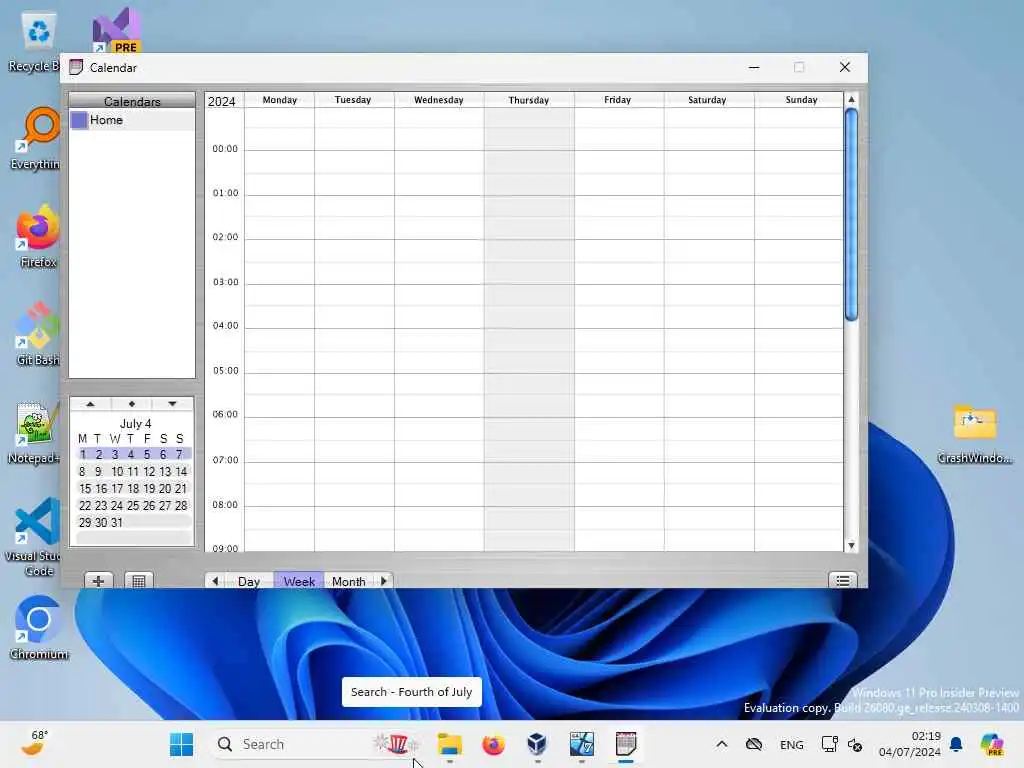Viewport: 1024px width, 768px height.
Task: Open the CrashWindo... desktop folder
Action: (x=974, y=434)
